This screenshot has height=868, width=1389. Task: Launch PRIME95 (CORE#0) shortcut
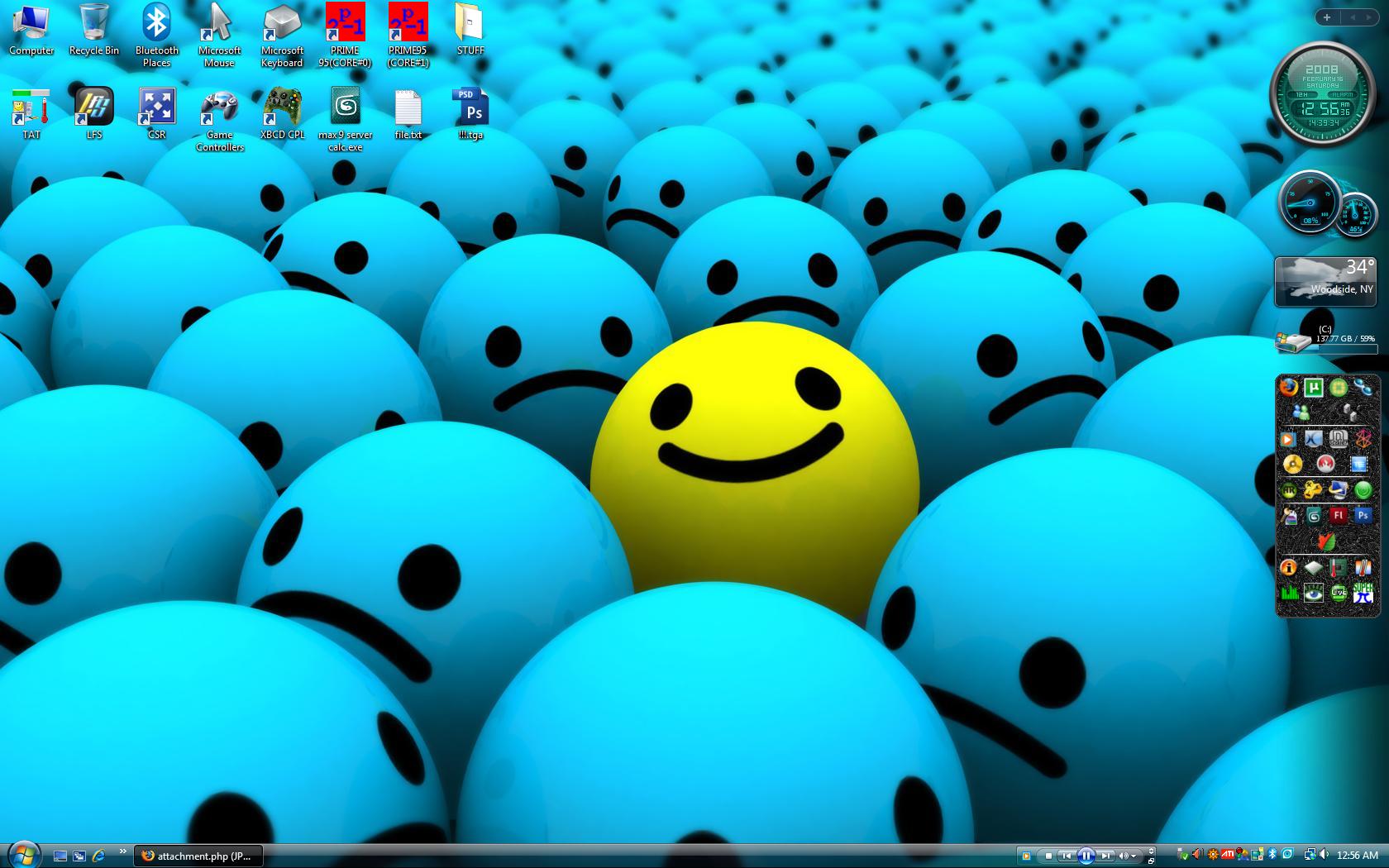click(x=345, y=36)
